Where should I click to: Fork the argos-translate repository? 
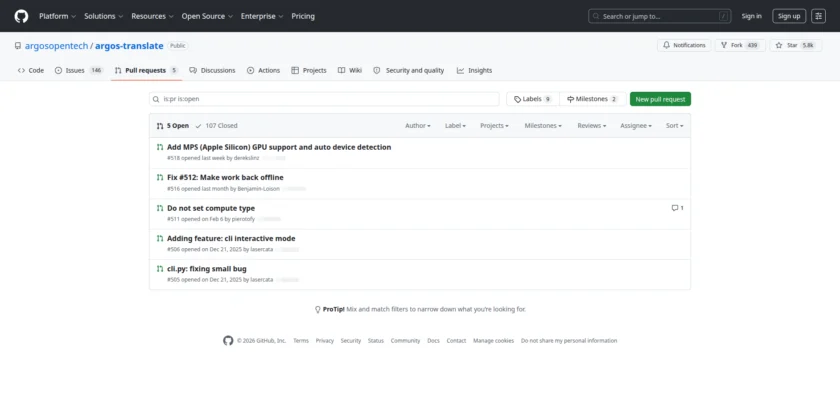pyautogui.click(x=740, y=46)
